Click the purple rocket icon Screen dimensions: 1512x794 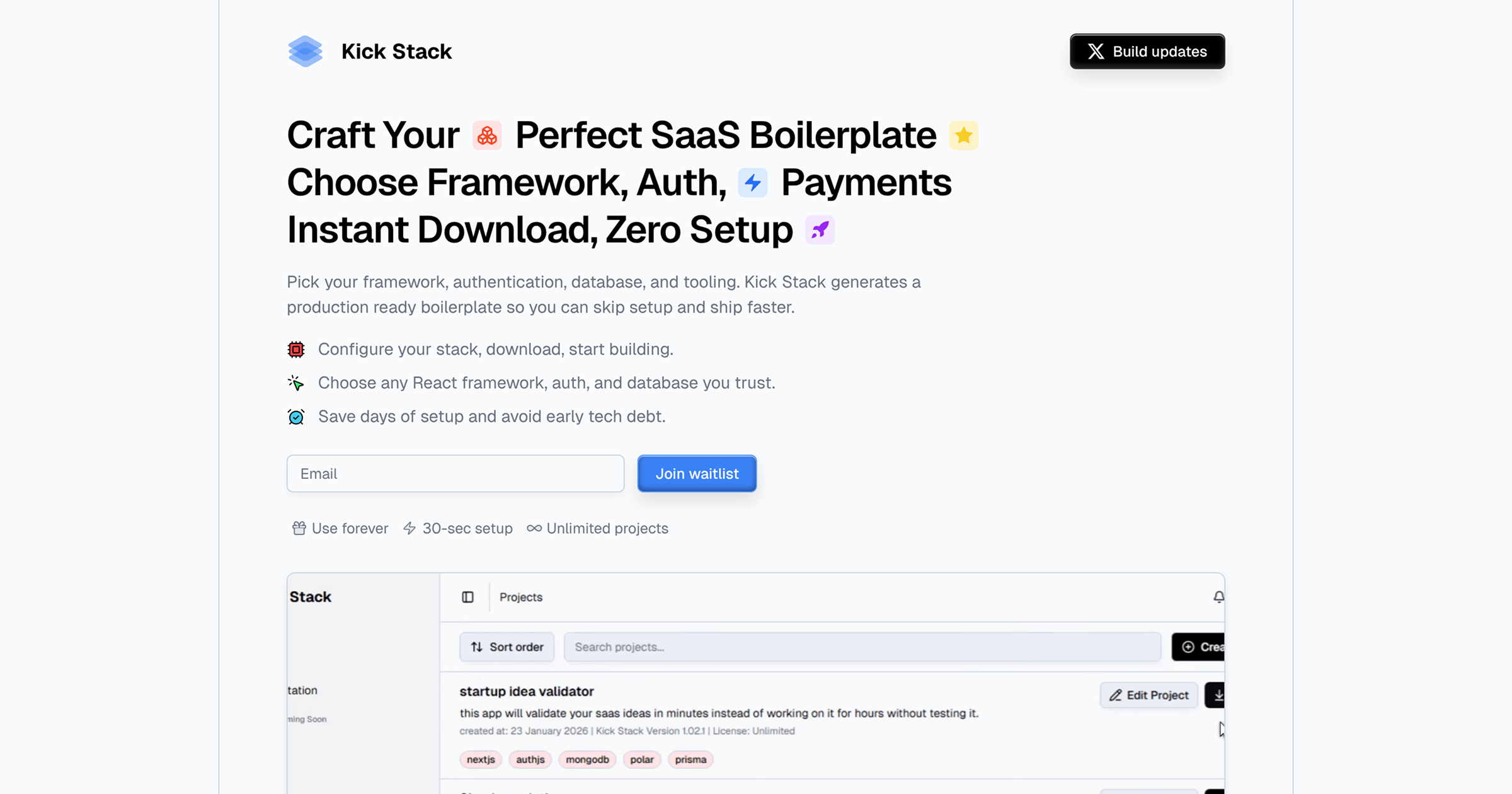click(x=820, y=230)
